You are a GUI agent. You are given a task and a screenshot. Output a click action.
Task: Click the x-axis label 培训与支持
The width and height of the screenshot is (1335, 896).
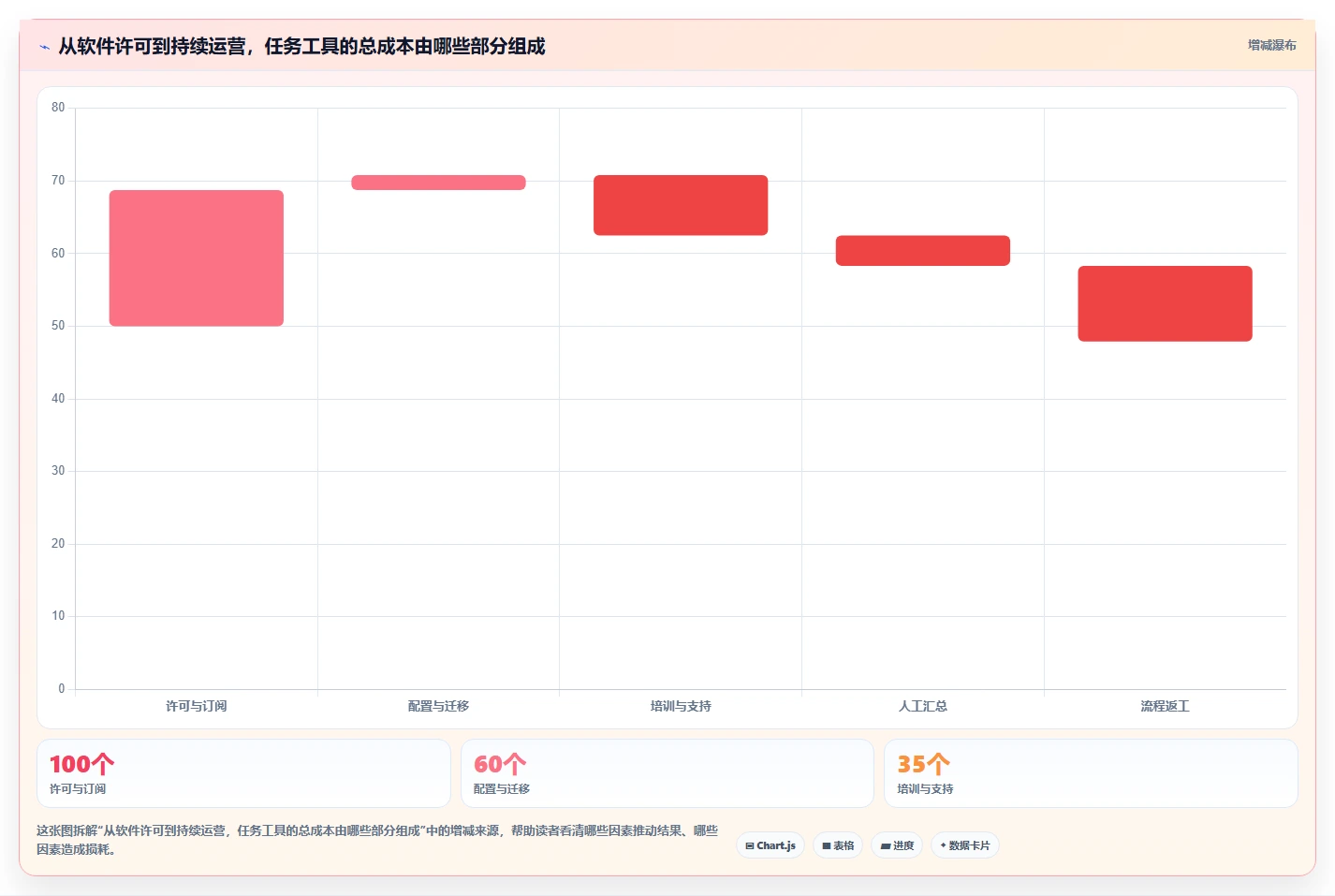tap(681, 706)
